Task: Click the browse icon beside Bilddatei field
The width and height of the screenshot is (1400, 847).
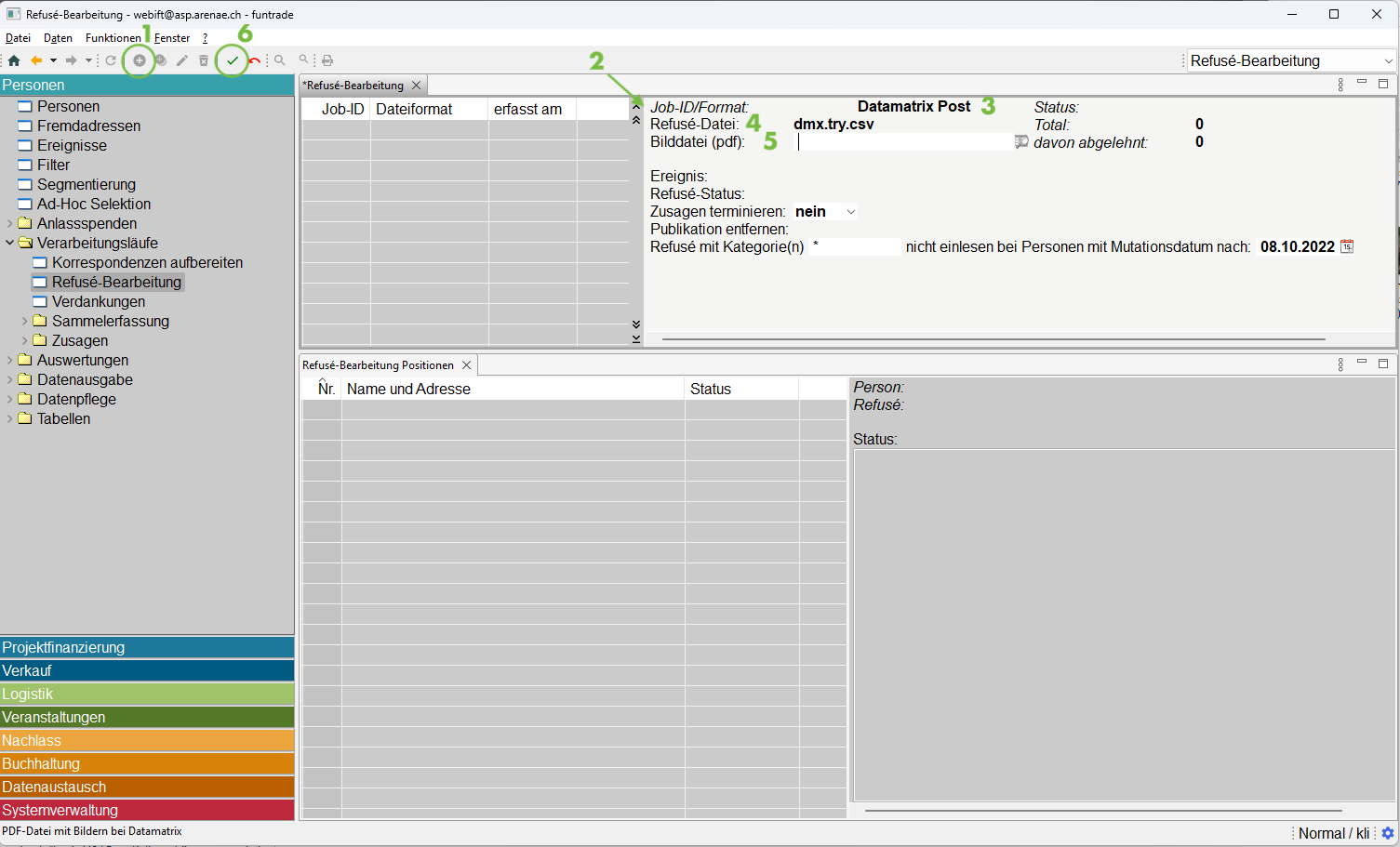Action: tap(1021, 142)
